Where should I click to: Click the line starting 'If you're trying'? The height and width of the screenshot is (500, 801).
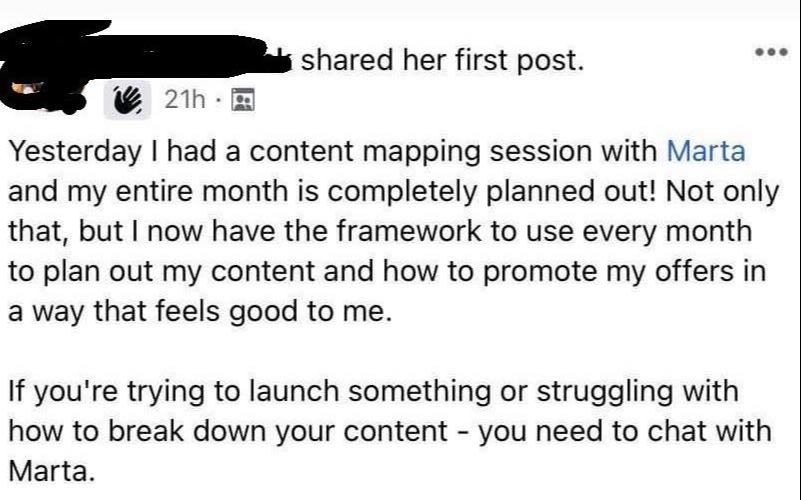[373, 392]
